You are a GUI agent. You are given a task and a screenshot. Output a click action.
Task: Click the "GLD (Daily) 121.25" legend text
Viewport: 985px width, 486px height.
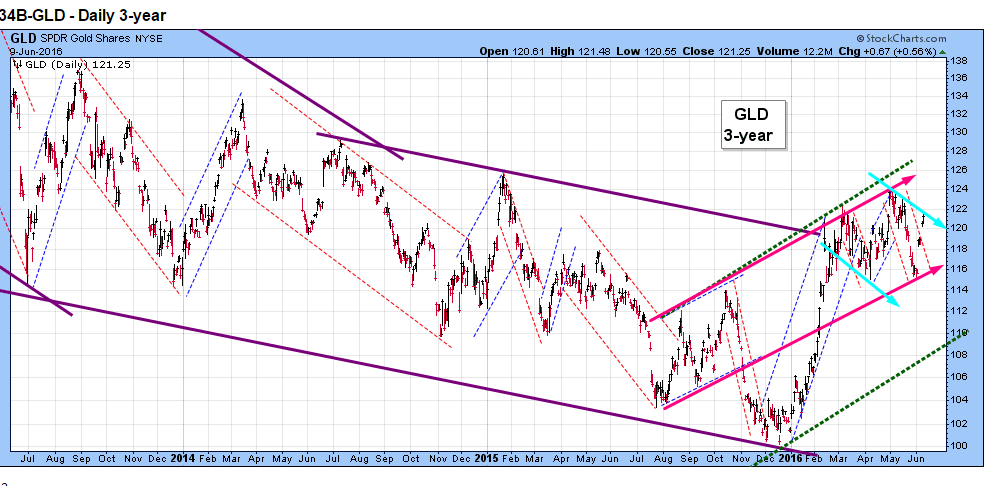(x=78, y=64)
